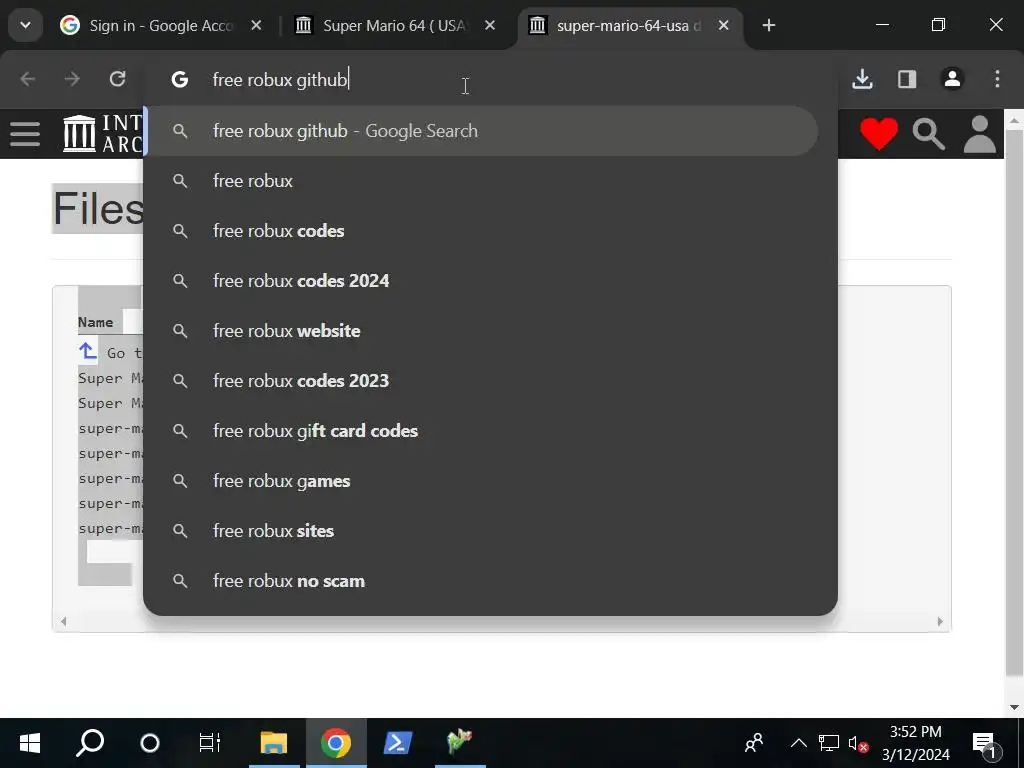Open the Windows Start menu
The width and height of the screenshot is (1024, 768).
tap(29, 743)
